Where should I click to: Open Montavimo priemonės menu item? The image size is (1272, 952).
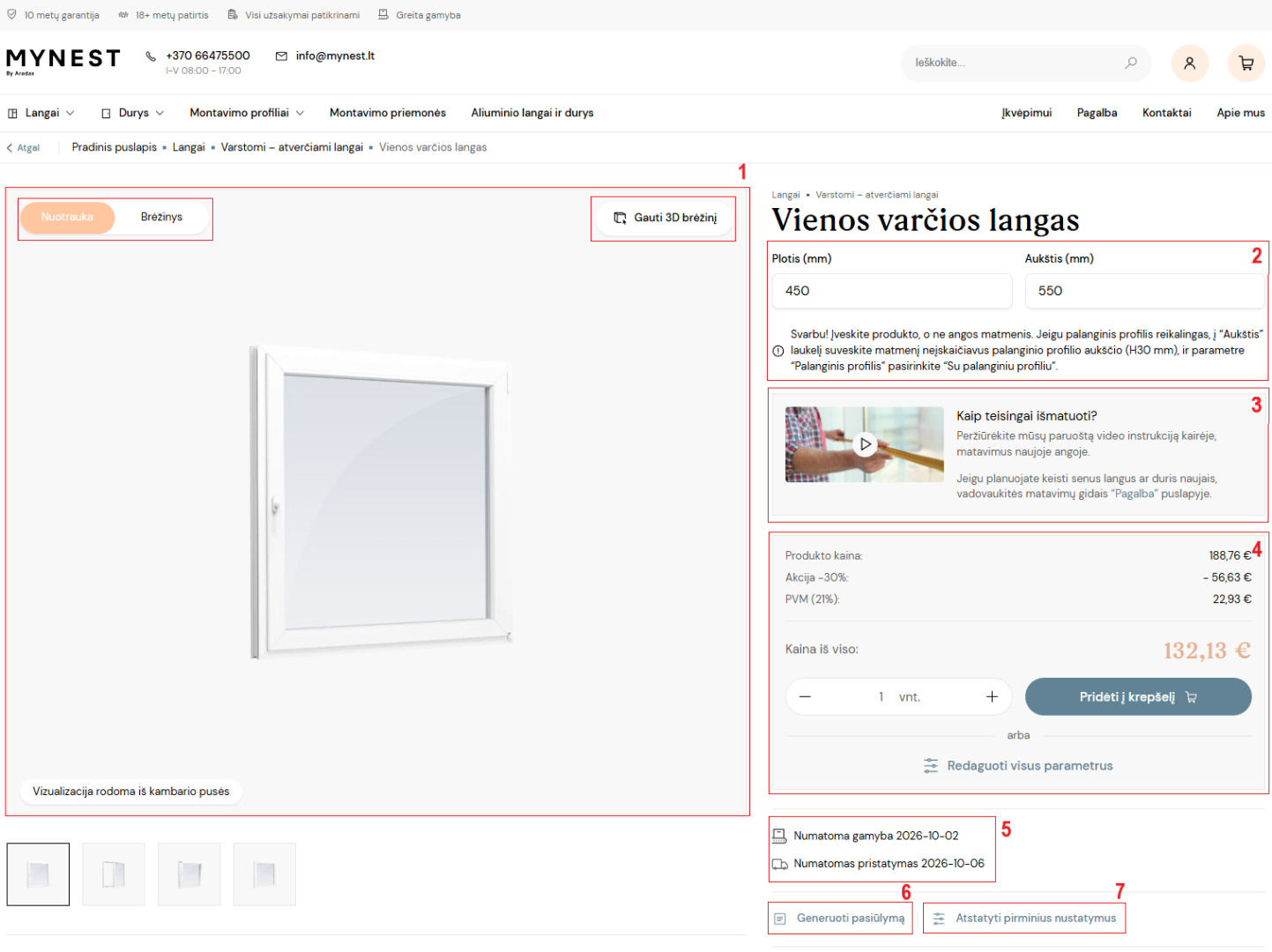click(388, 113)
